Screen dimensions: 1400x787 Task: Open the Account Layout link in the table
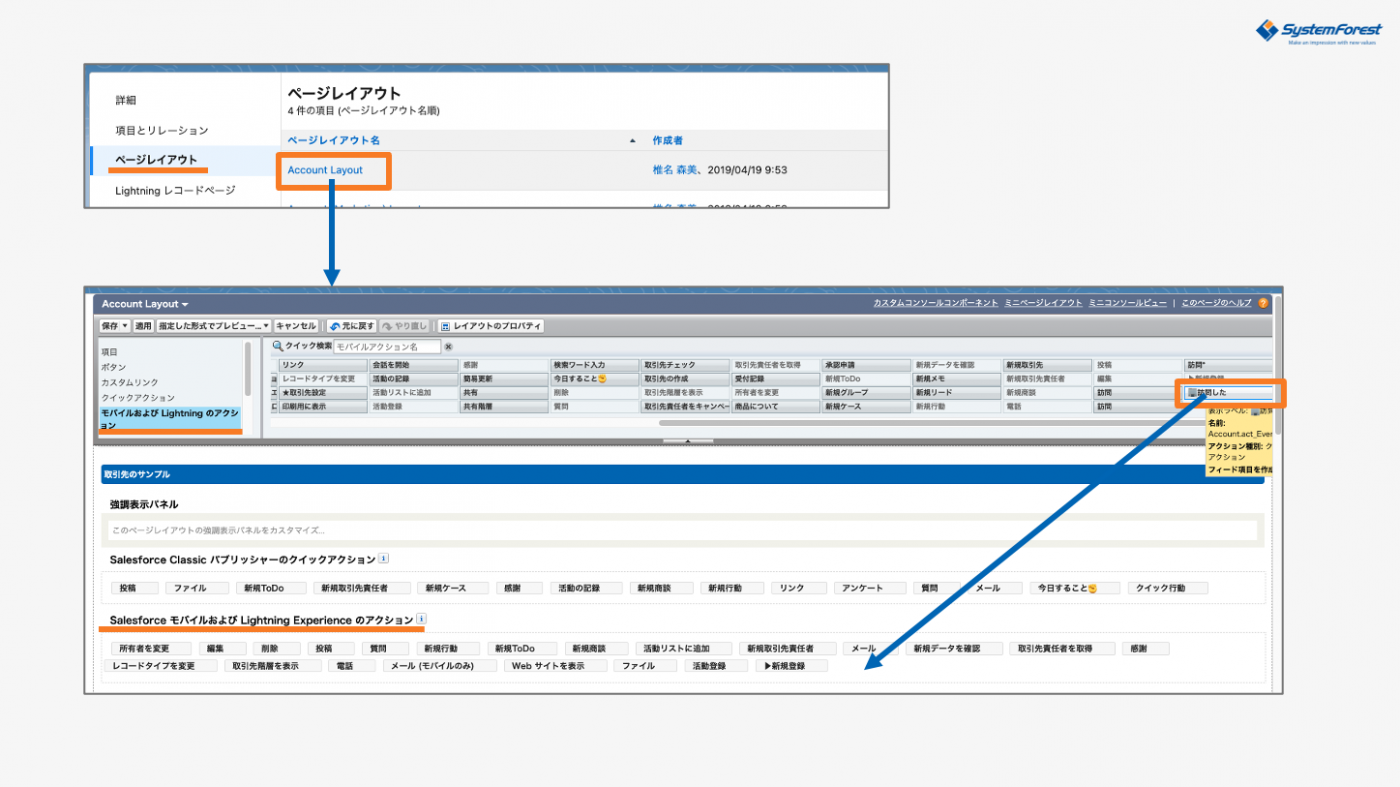[x=325, y=170]
